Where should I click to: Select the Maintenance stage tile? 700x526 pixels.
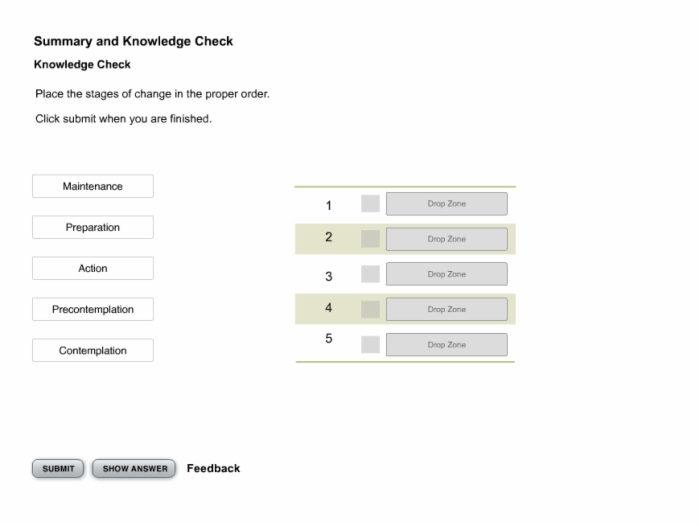click(x=93, y=186)
